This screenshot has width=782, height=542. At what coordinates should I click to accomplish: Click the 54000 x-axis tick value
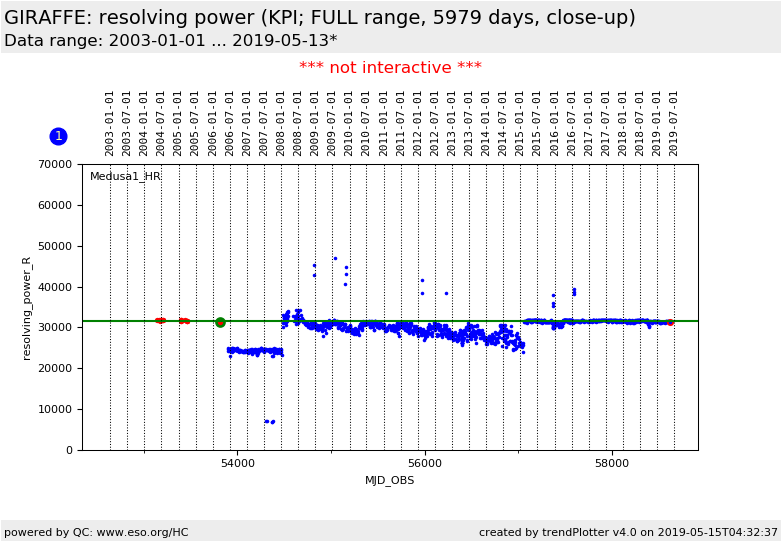click(237, 463)
